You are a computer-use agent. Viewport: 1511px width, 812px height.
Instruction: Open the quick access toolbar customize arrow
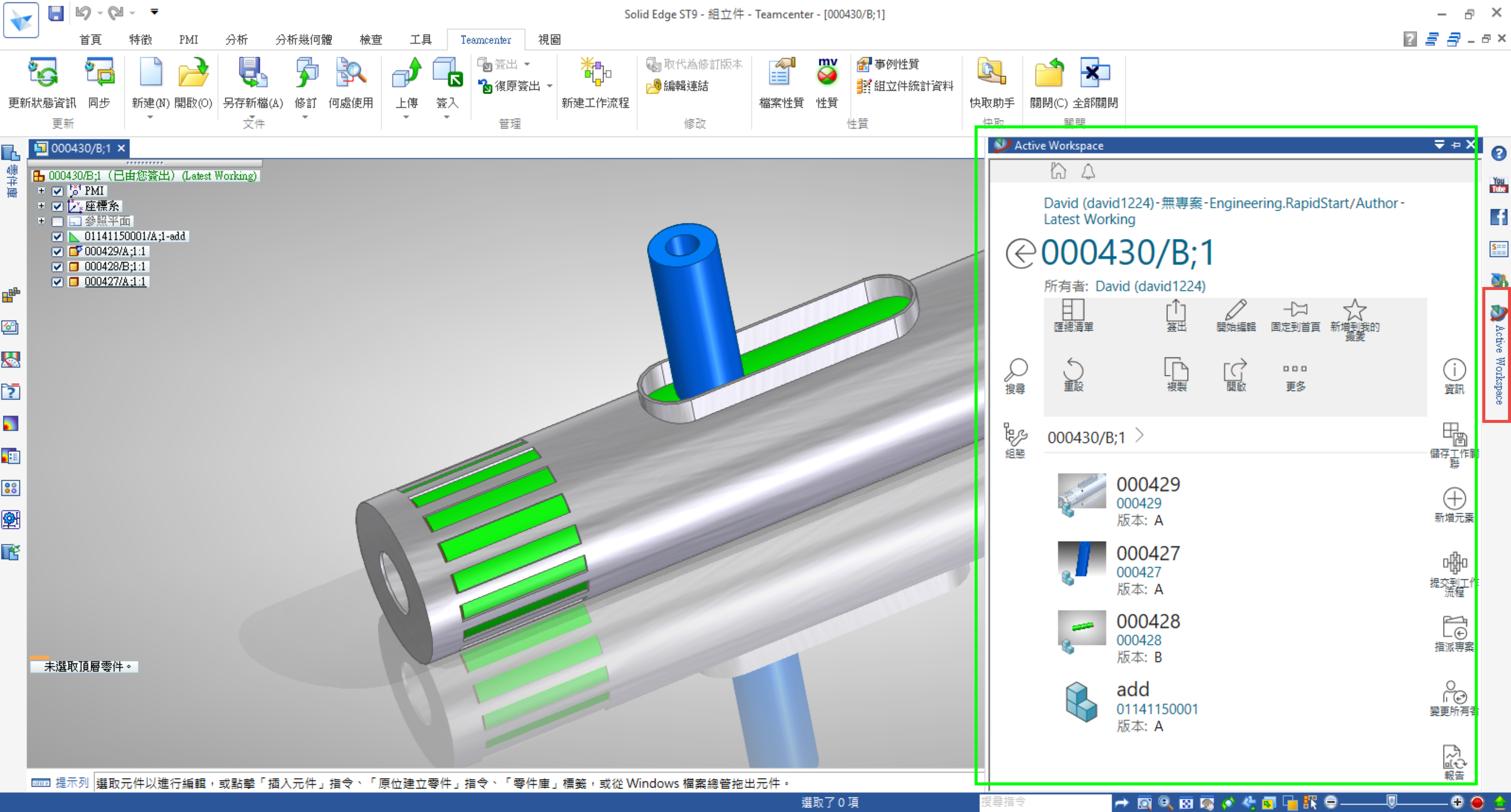click(x=154, y=12)
